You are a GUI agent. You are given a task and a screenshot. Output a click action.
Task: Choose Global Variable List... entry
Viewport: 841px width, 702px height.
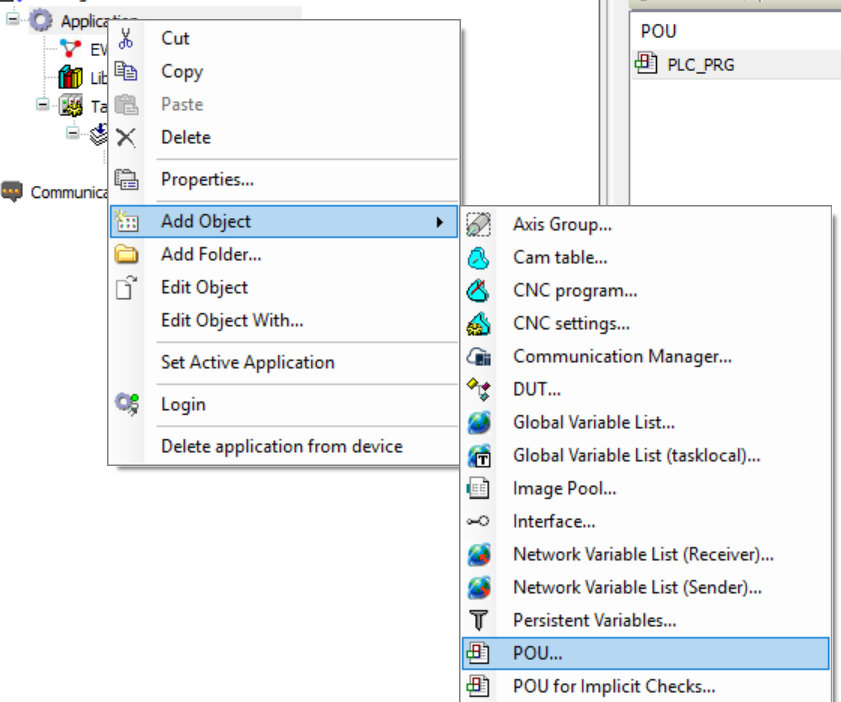(x=593, y=423)
